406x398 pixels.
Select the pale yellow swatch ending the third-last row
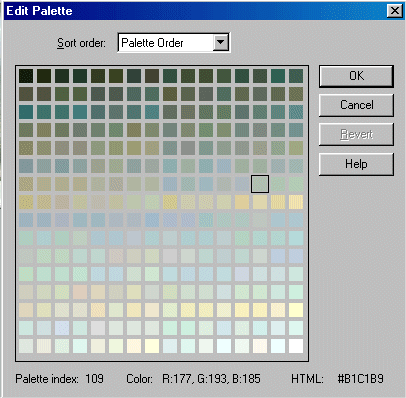(296, 310)
